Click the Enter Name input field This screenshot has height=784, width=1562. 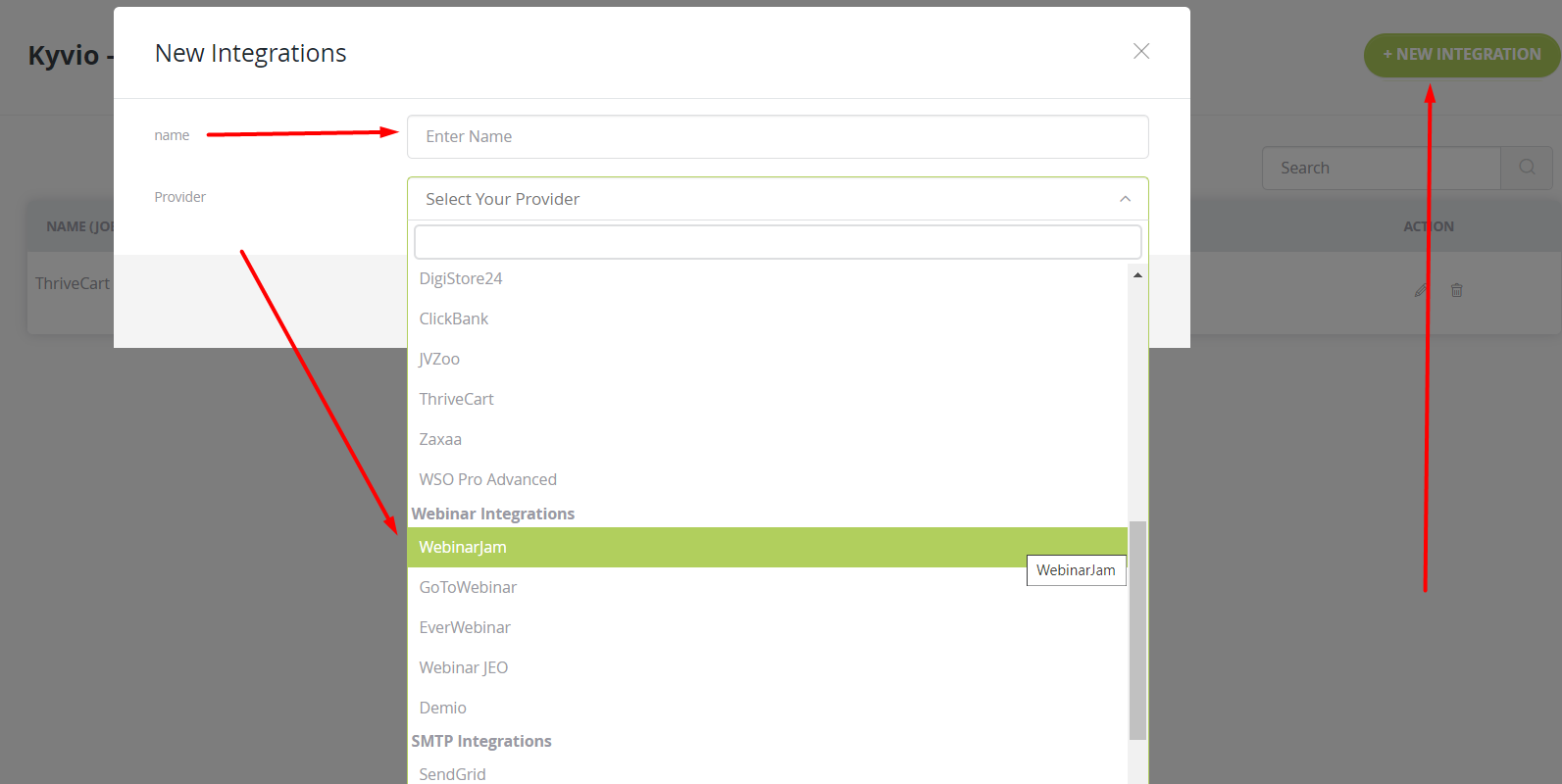point(778,137)
